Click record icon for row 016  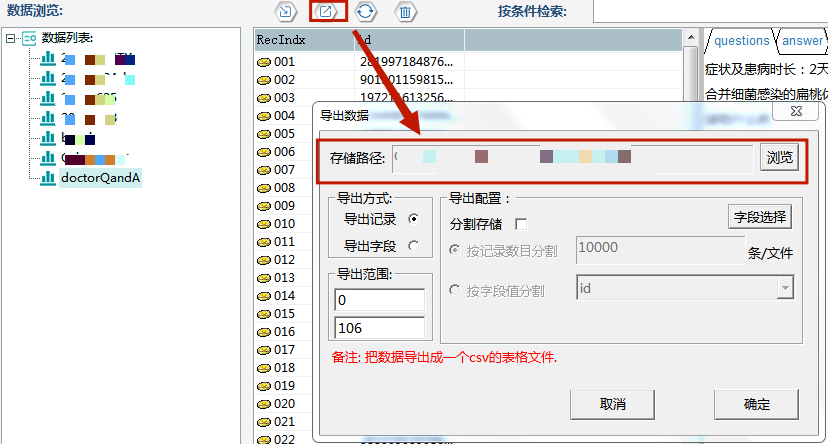click(x=264, y=332)
